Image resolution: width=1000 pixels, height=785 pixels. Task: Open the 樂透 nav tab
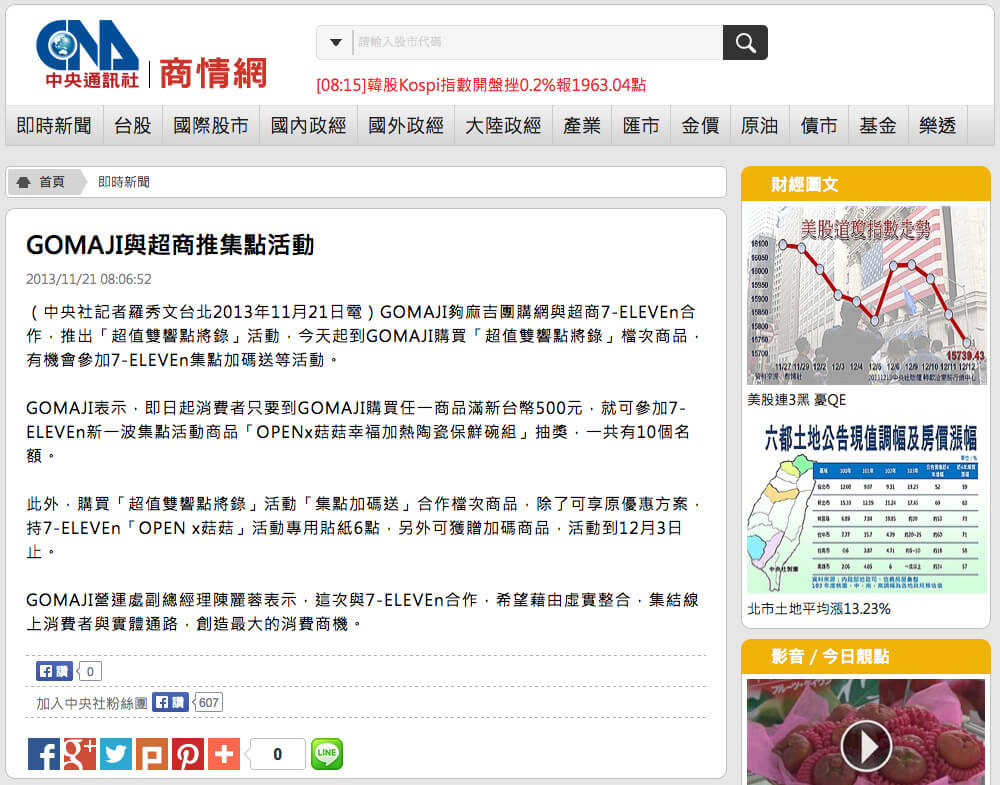click(x=938, y=126)
